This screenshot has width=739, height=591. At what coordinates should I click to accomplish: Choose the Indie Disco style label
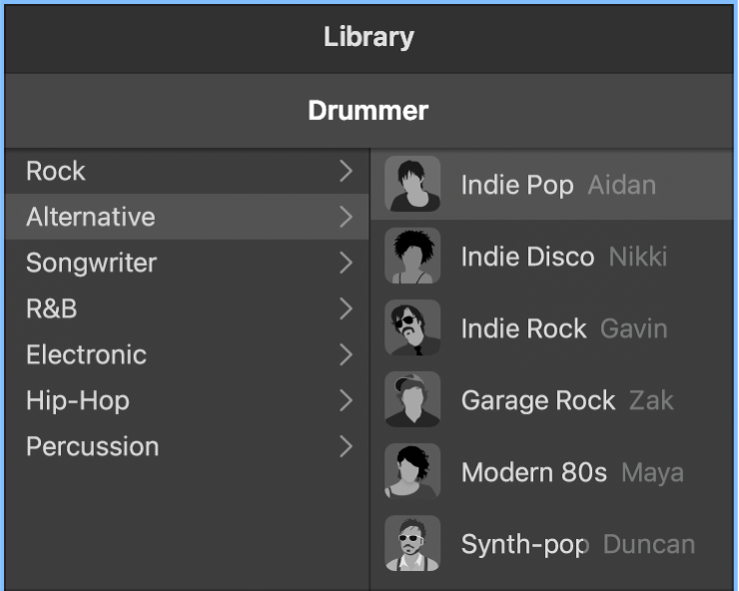coord(527,257)
